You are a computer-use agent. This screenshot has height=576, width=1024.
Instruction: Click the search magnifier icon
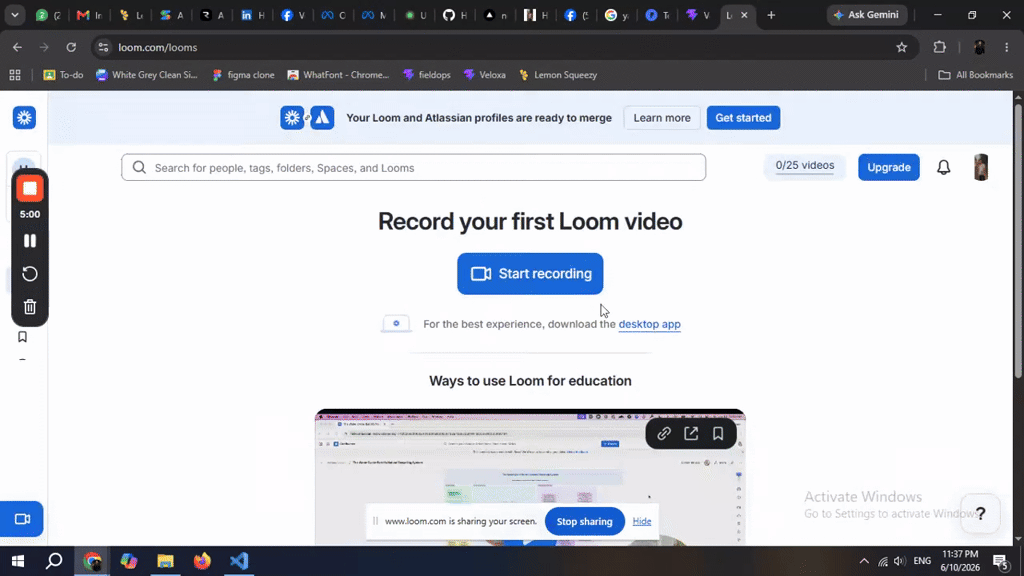click(x=139, y=168)
